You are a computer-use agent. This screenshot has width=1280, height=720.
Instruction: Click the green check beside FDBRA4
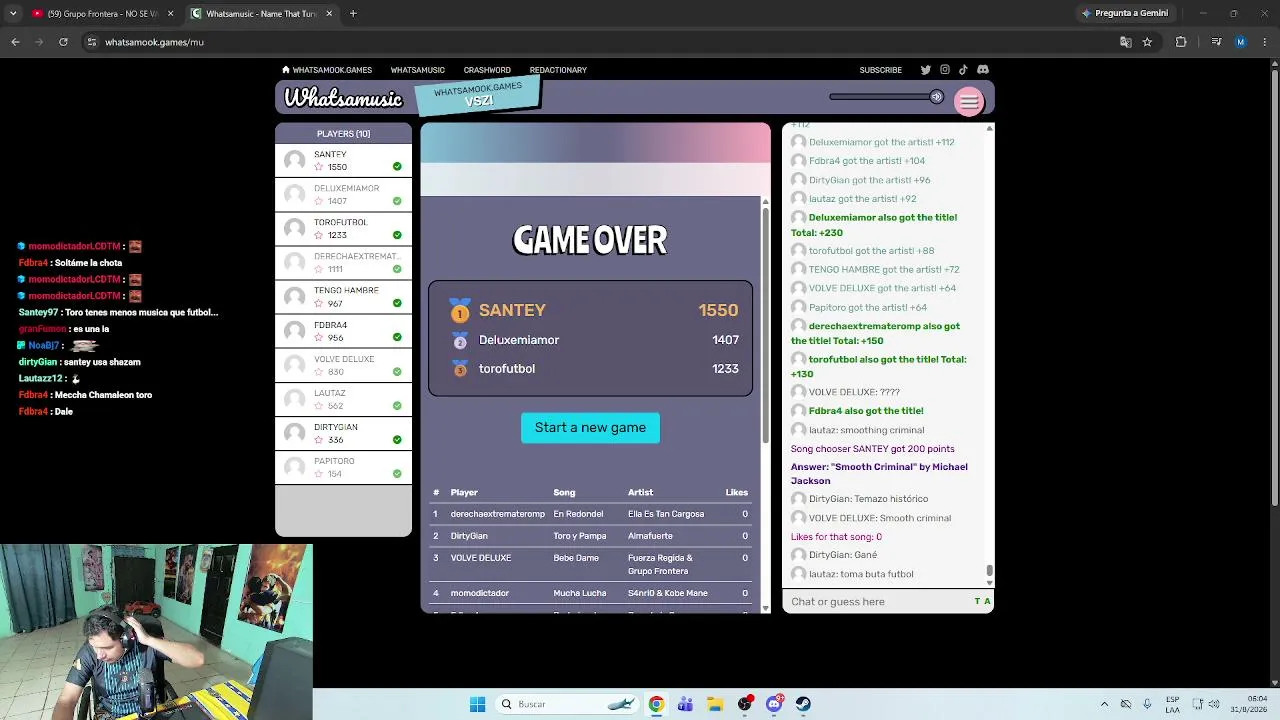[x=397, y=337]
